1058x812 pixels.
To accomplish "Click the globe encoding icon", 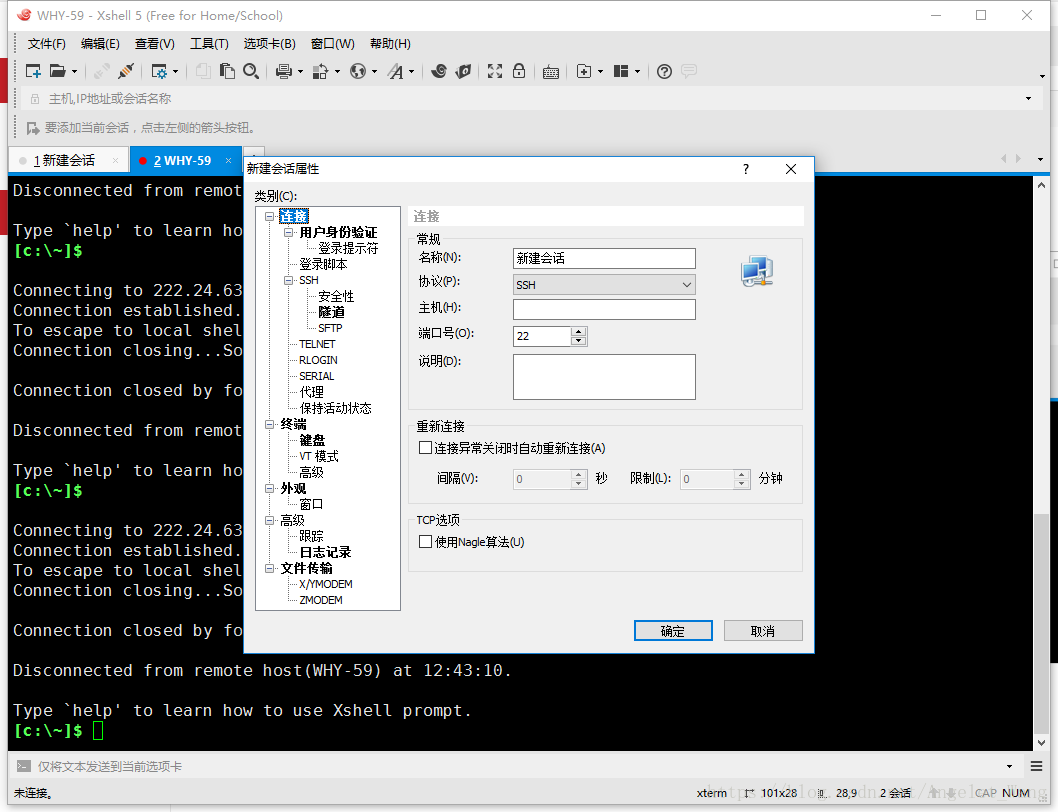I will pyautogui.click(x=358, y=71).
